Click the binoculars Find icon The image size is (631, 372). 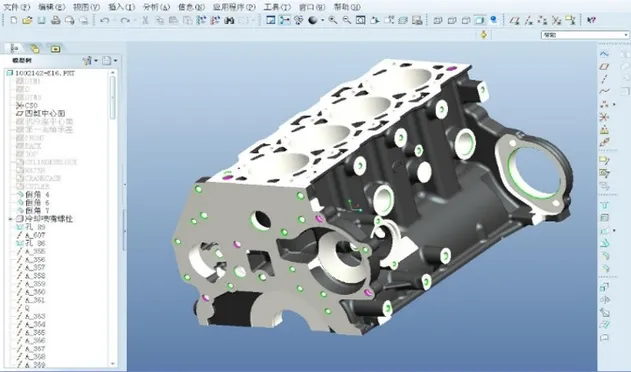229,20
